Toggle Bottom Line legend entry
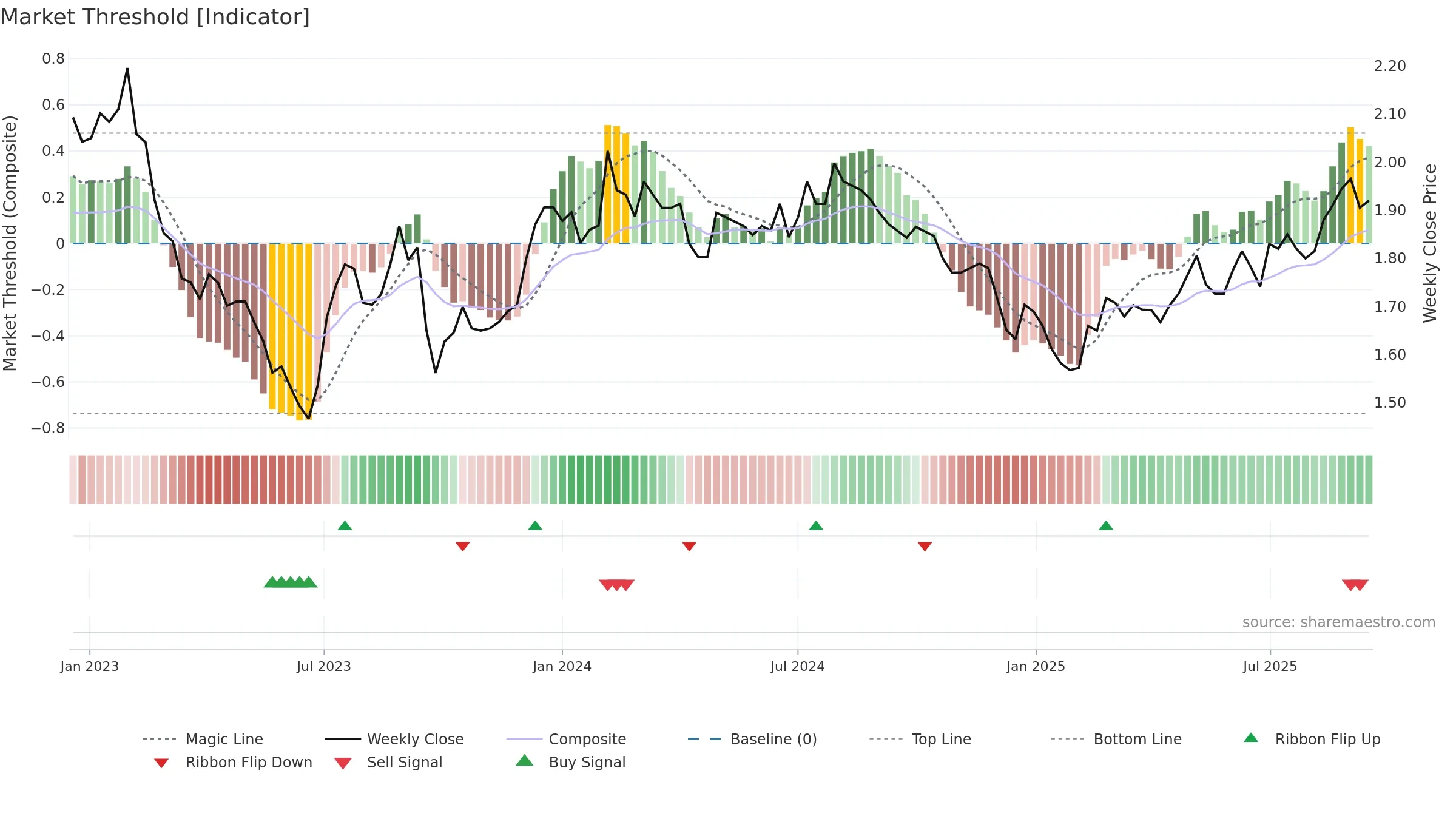1456x819 pixels. point(1116,739)
